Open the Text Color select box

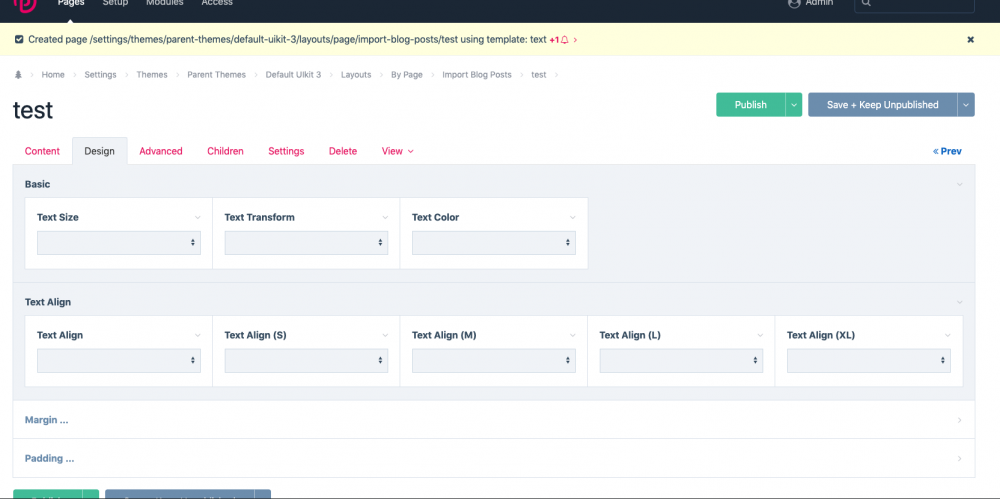pyautogui.click(x=494, y=242)
